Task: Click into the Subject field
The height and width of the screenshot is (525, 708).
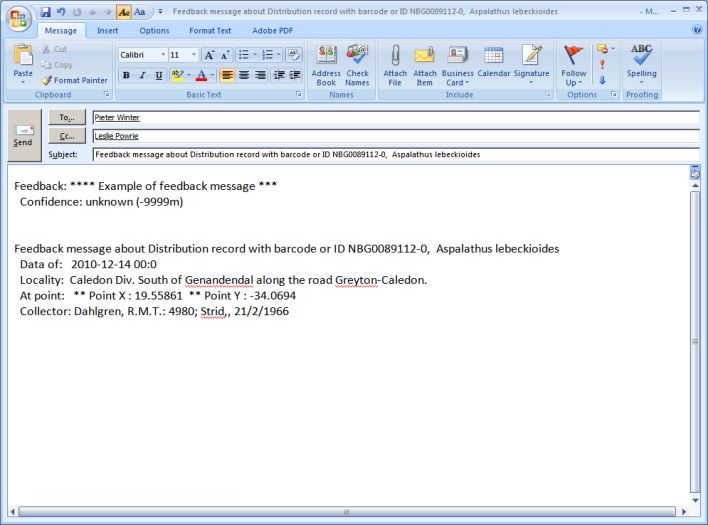Action: [396, 154]
